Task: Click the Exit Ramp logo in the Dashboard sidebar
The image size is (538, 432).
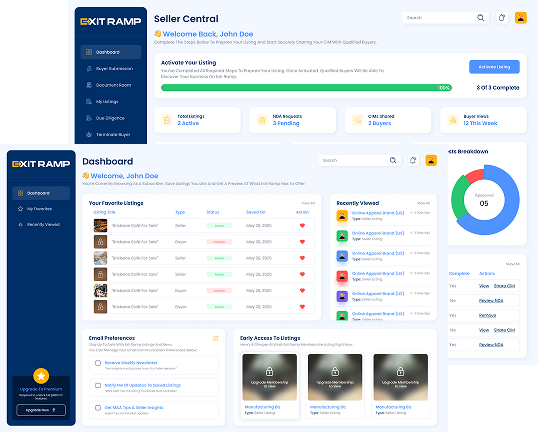Action: click(41, 164)
